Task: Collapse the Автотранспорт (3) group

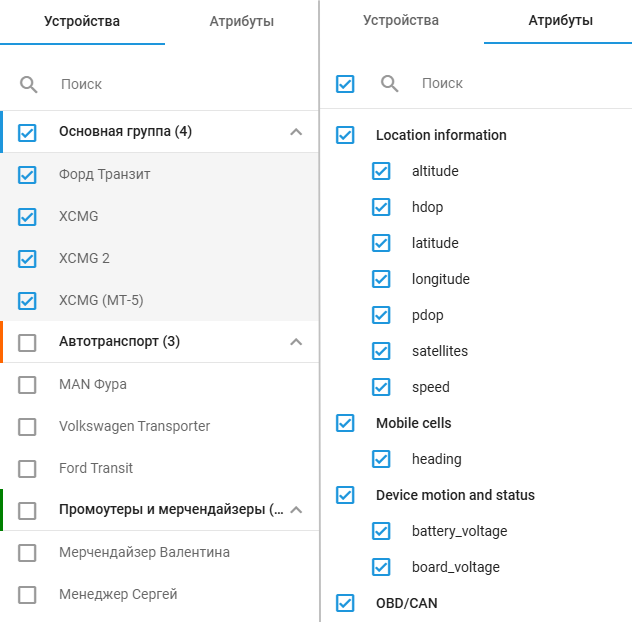Action: coord(295,342)
